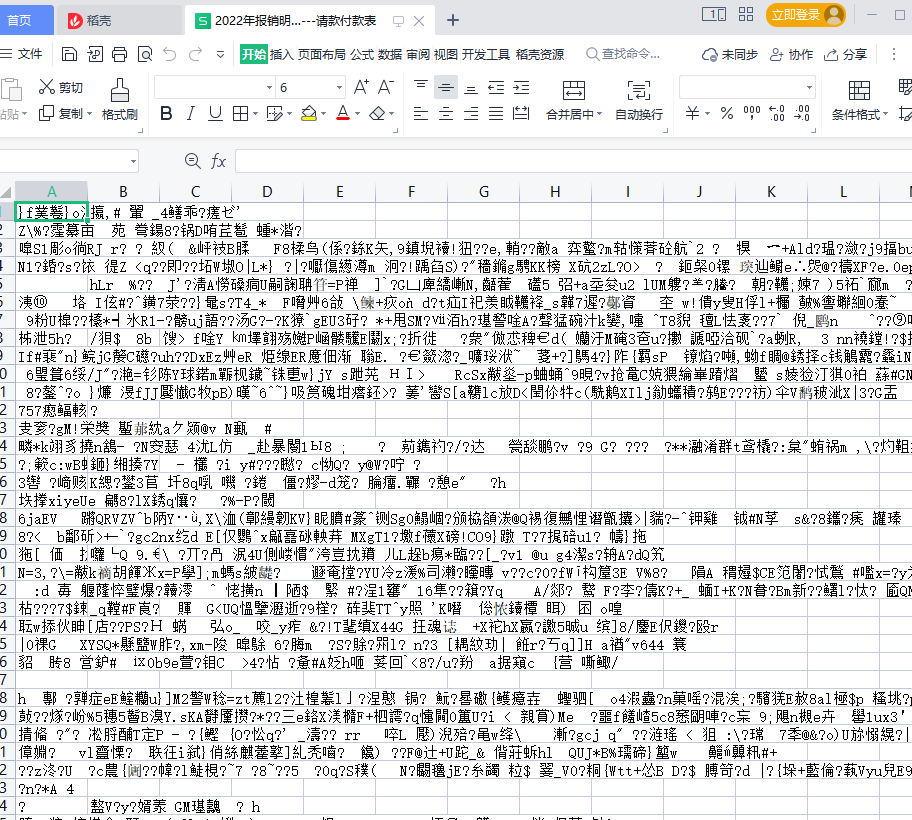The image size is (912, 820).
Task: Click the Save icon in quick toolbar
Action: 69,55
